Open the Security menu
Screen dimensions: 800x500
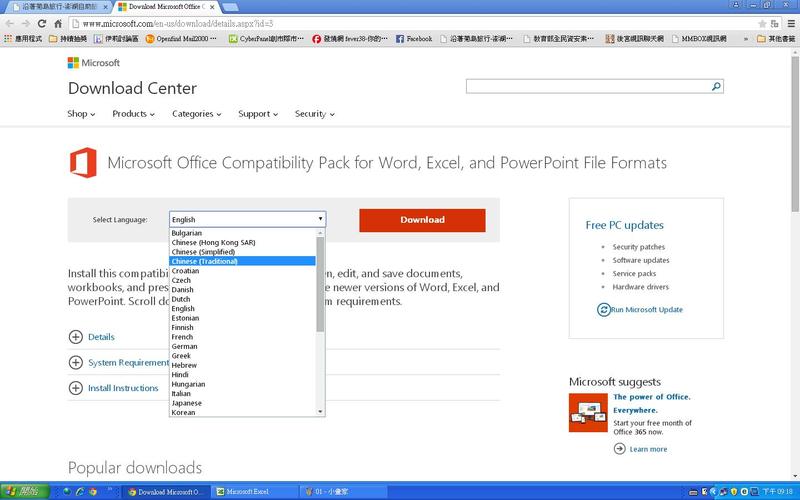314,114
